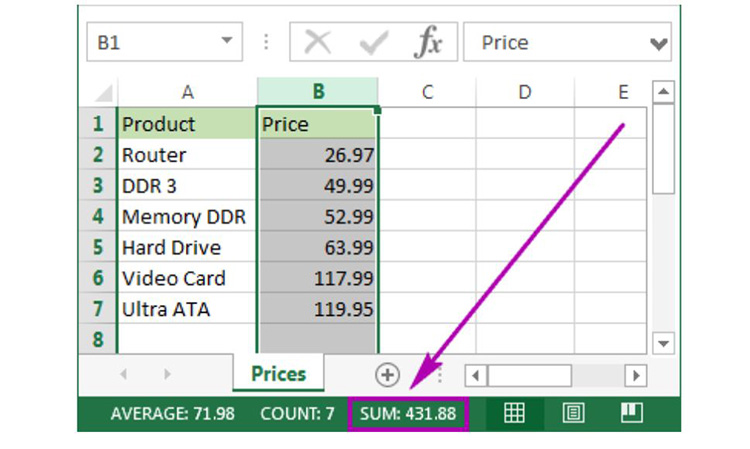The image size is (750, 449).
Task: Click horizontal scrollbar right arrow
Action: (x=636, y=375)
